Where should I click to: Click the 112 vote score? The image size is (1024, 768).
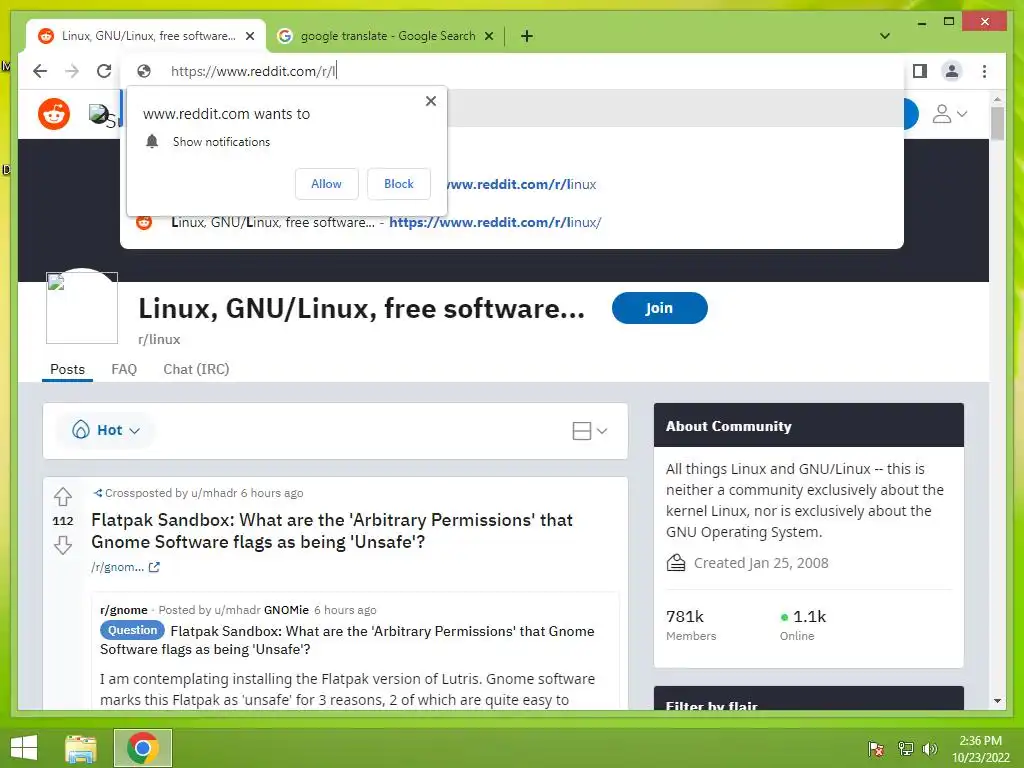click(x=63, y=521)
